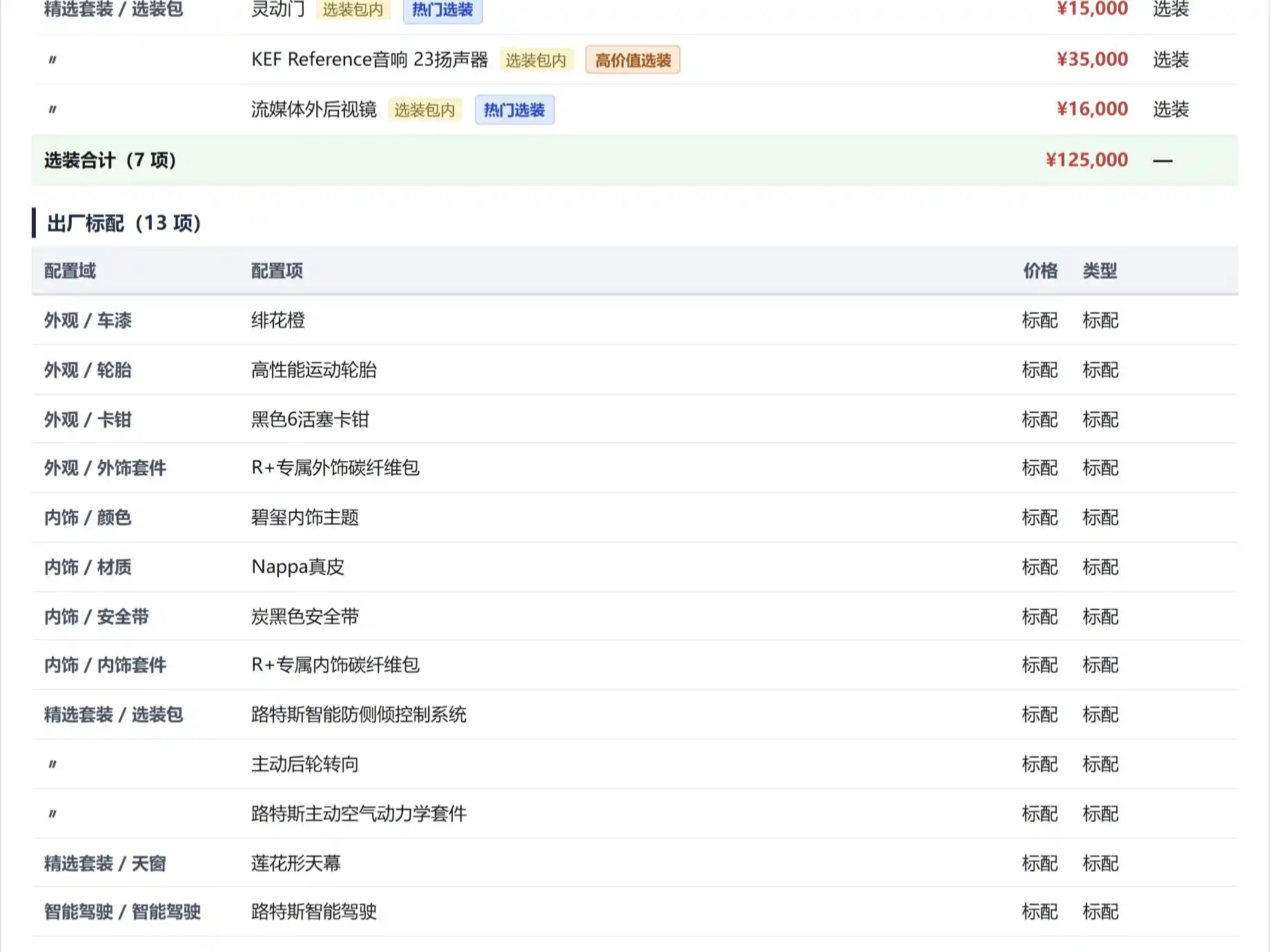Click the 选装合计 (7 项) summary row label
The height and width of the screenshot is (952, 1270).
110,160
